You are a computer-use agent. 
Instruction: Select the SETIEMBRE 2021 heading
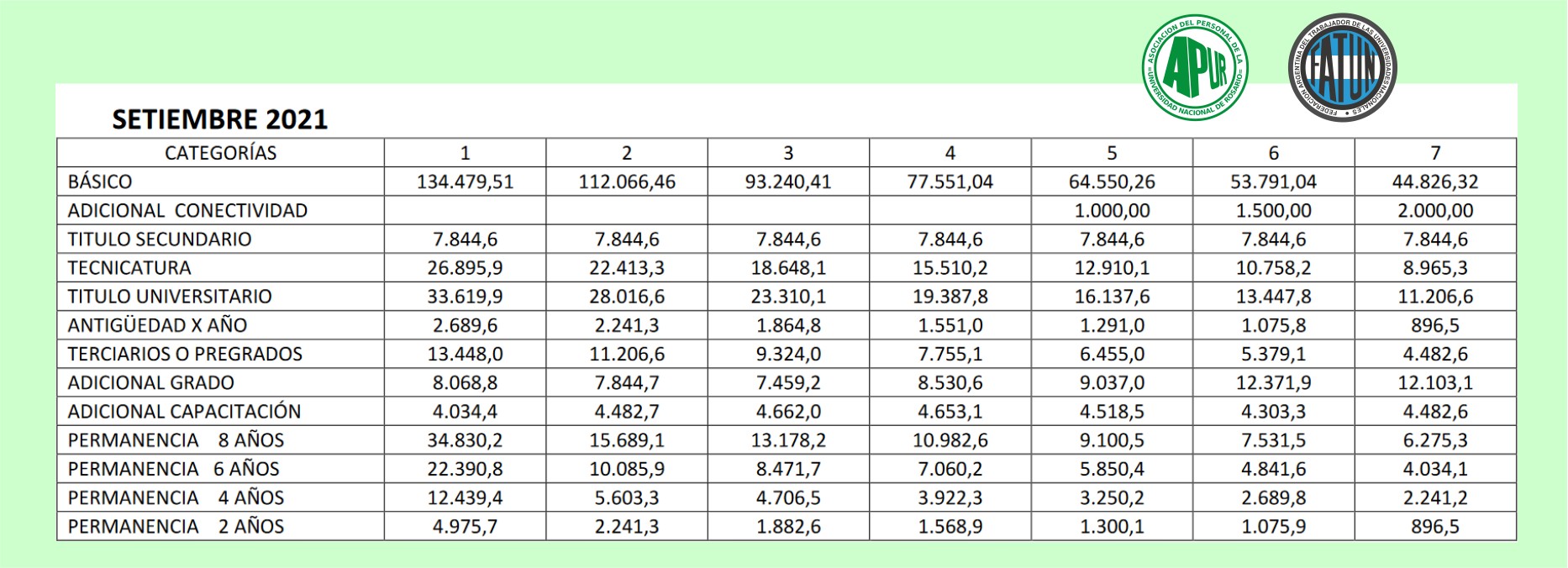[x=220, y=119]
